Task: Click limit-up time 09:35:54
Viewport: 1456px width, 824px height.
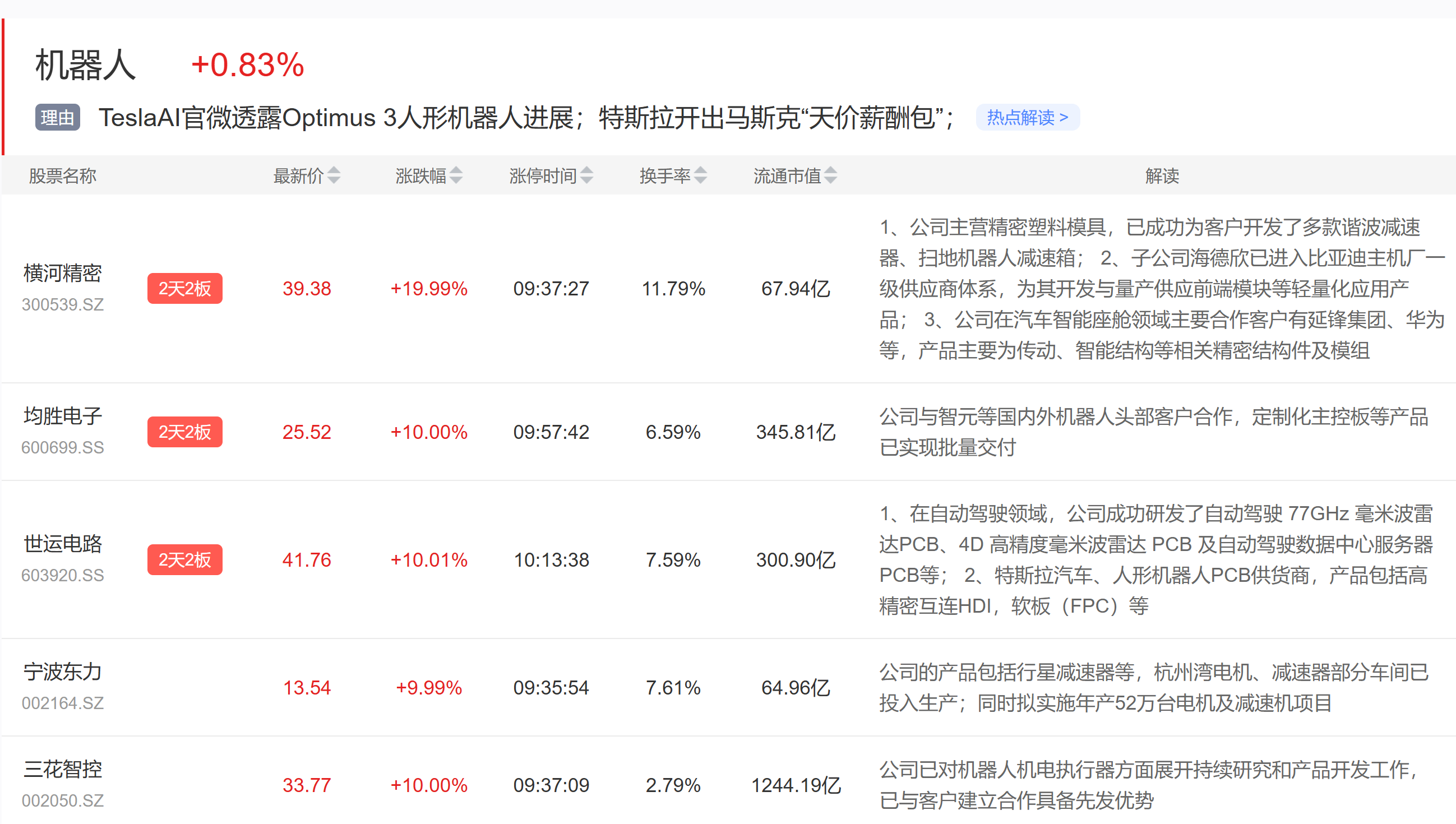Action: pos(551,688)
